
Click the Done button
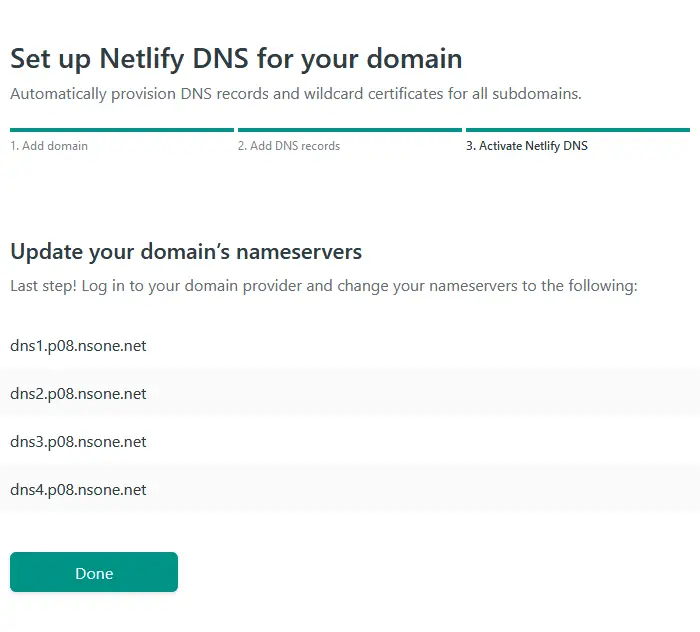tap(94, 572)
